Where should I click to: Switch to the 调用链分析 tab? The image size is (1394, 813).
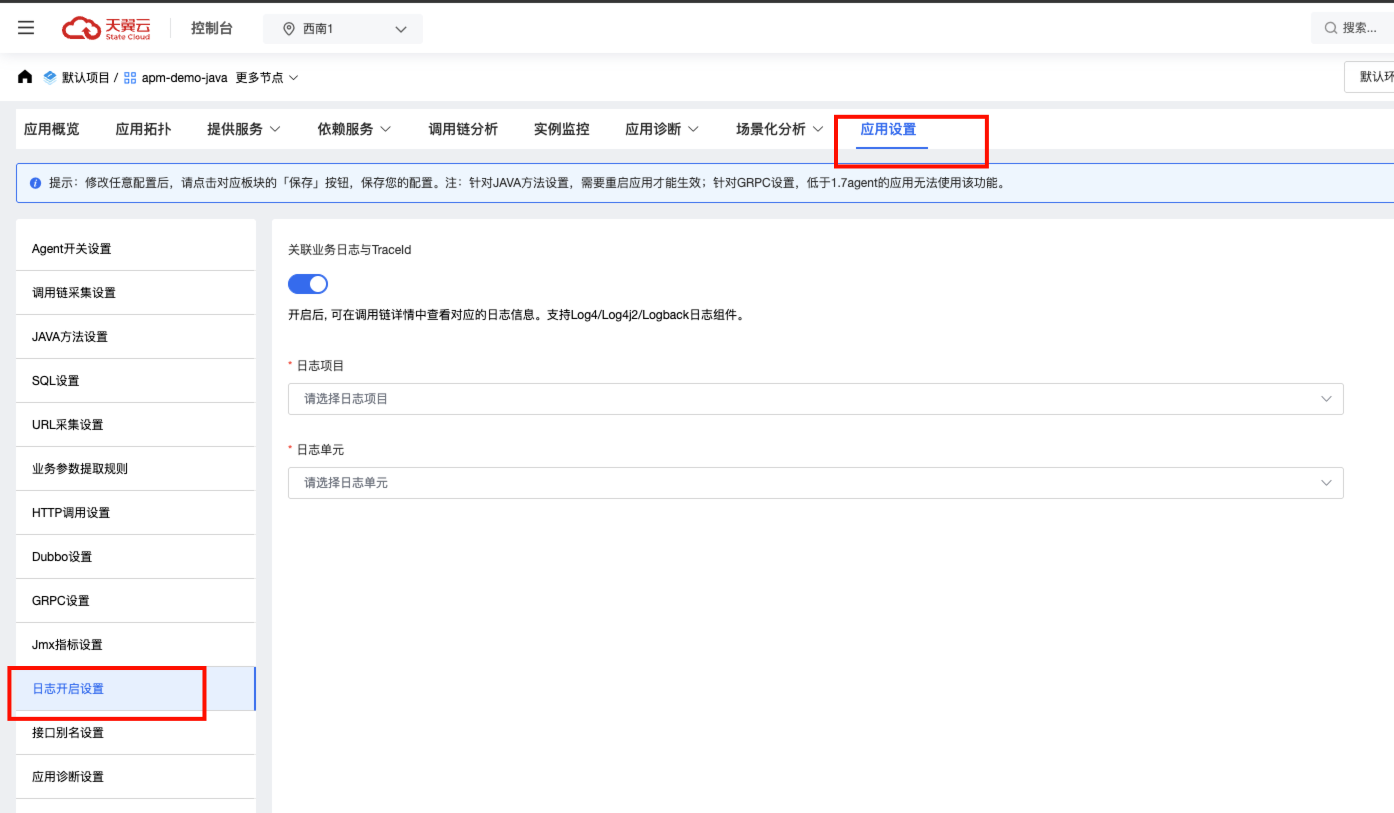[x=463, y=129]
